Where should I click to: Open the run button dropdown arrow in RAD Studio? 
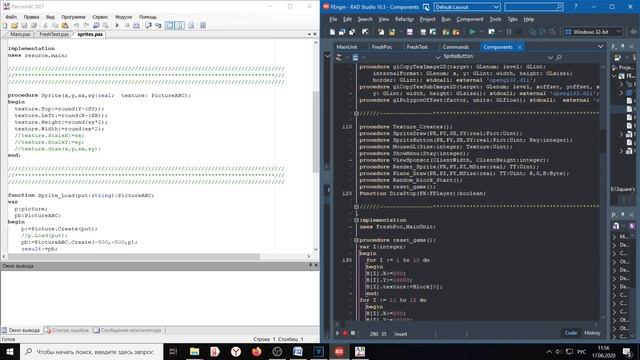click(482, 32)
